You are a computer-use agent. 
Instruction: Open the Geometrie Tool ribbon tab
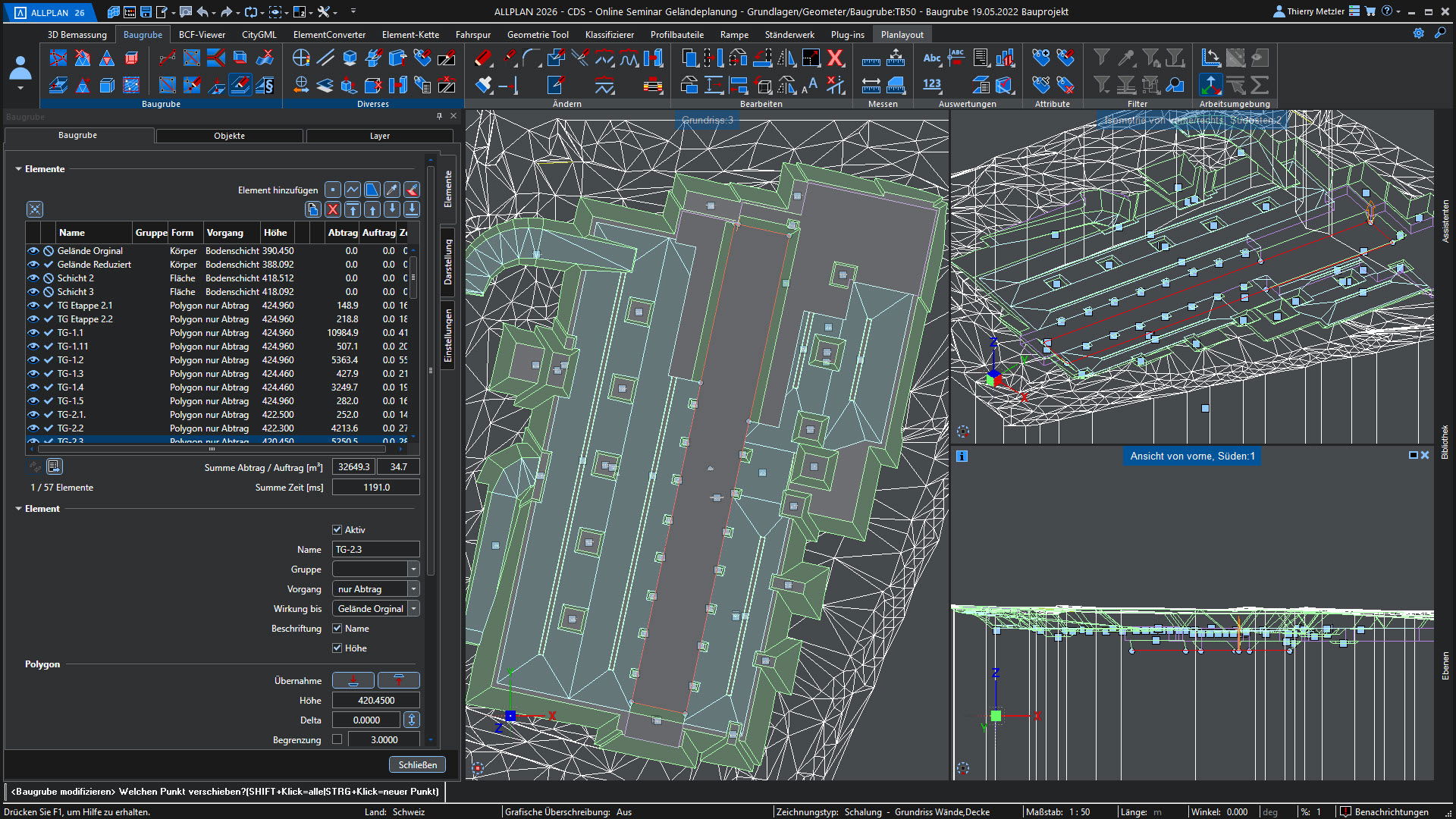tap(537, 35)
